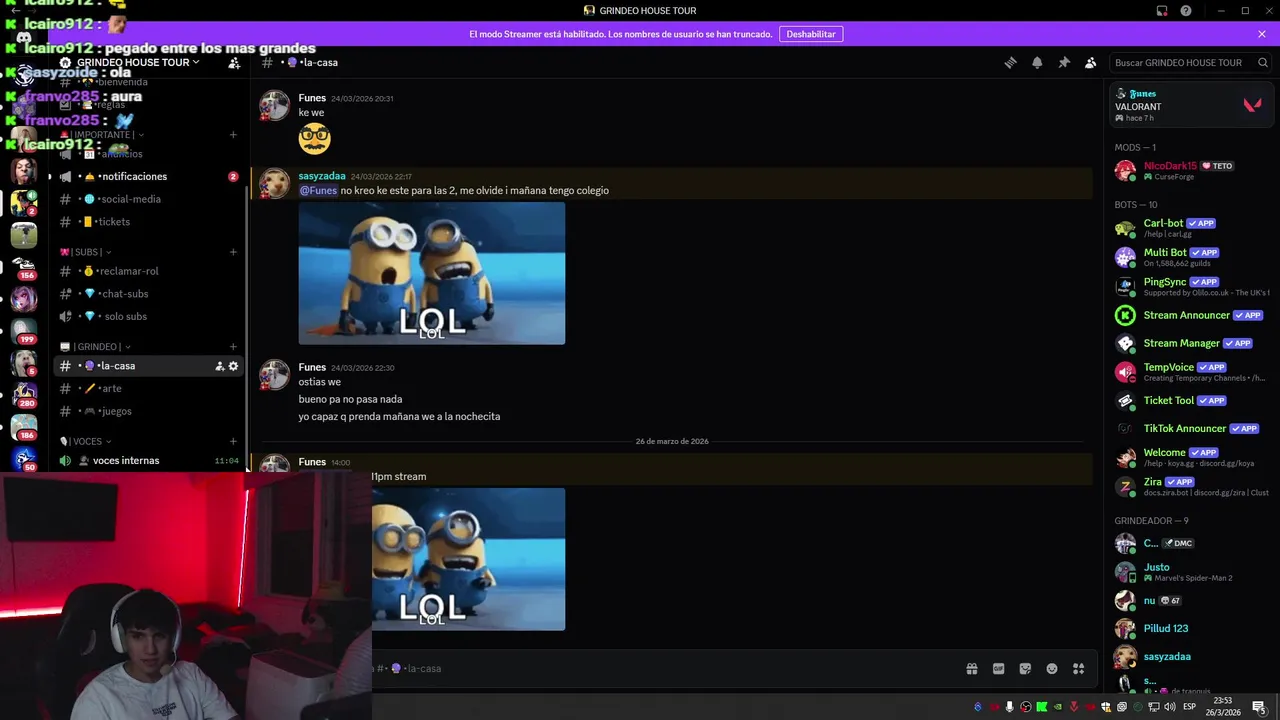Click Funes username on the 'ke we' message

click(x=312, y=98)
